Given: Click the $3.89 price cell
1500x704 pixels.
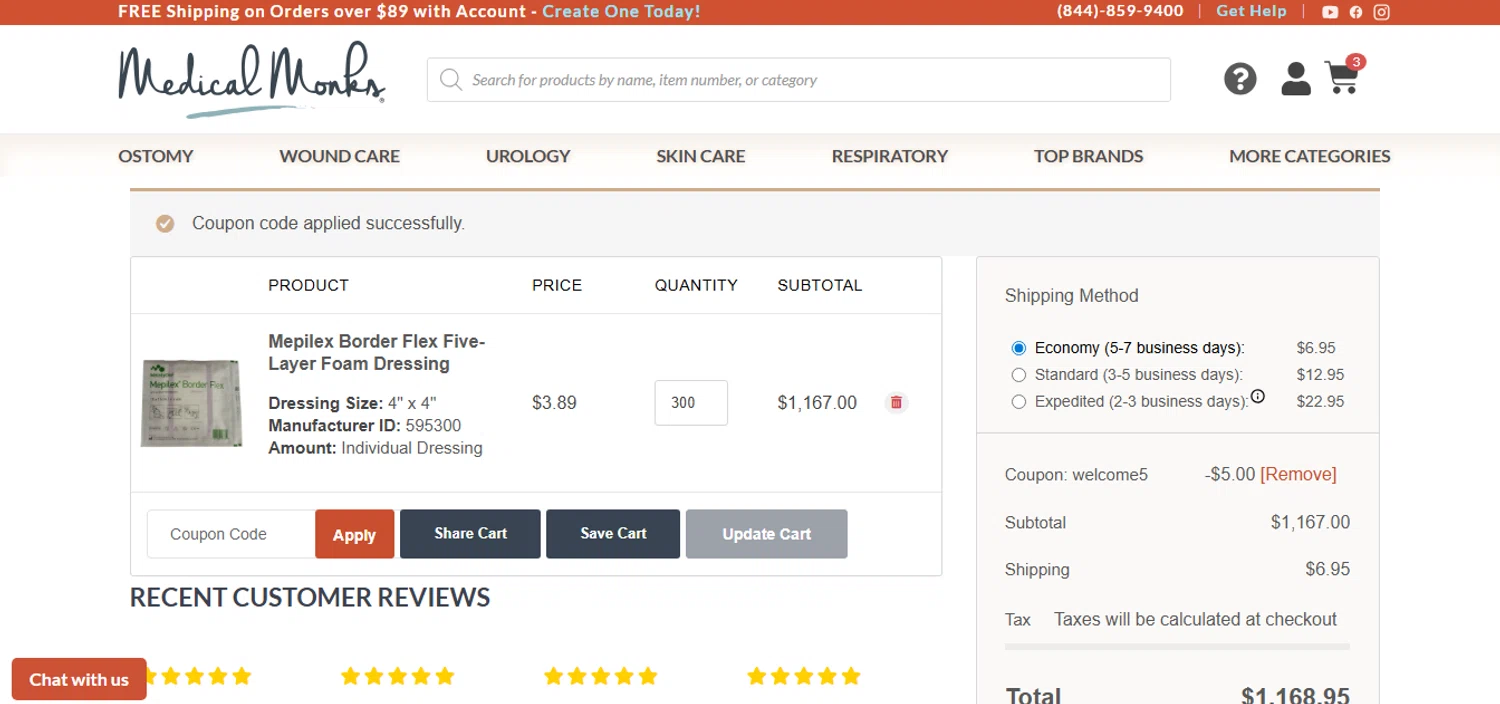Looking at the screenshot, I should pyautogui.click(x=554, y=403).
